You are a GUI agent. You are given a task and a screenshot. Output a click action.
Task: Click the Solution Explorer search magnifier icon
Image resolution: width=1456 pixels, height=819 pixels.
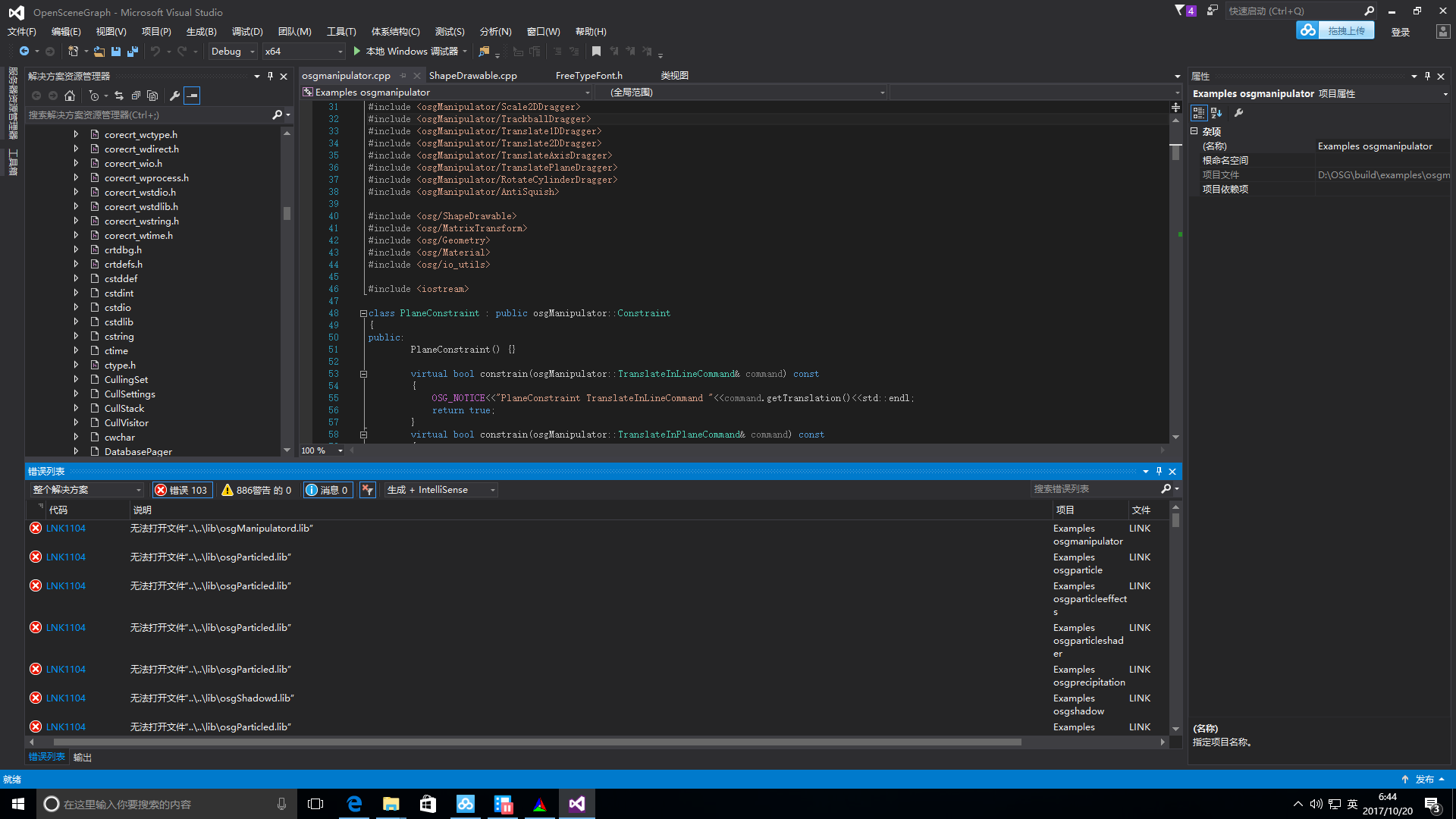[278, 115]
